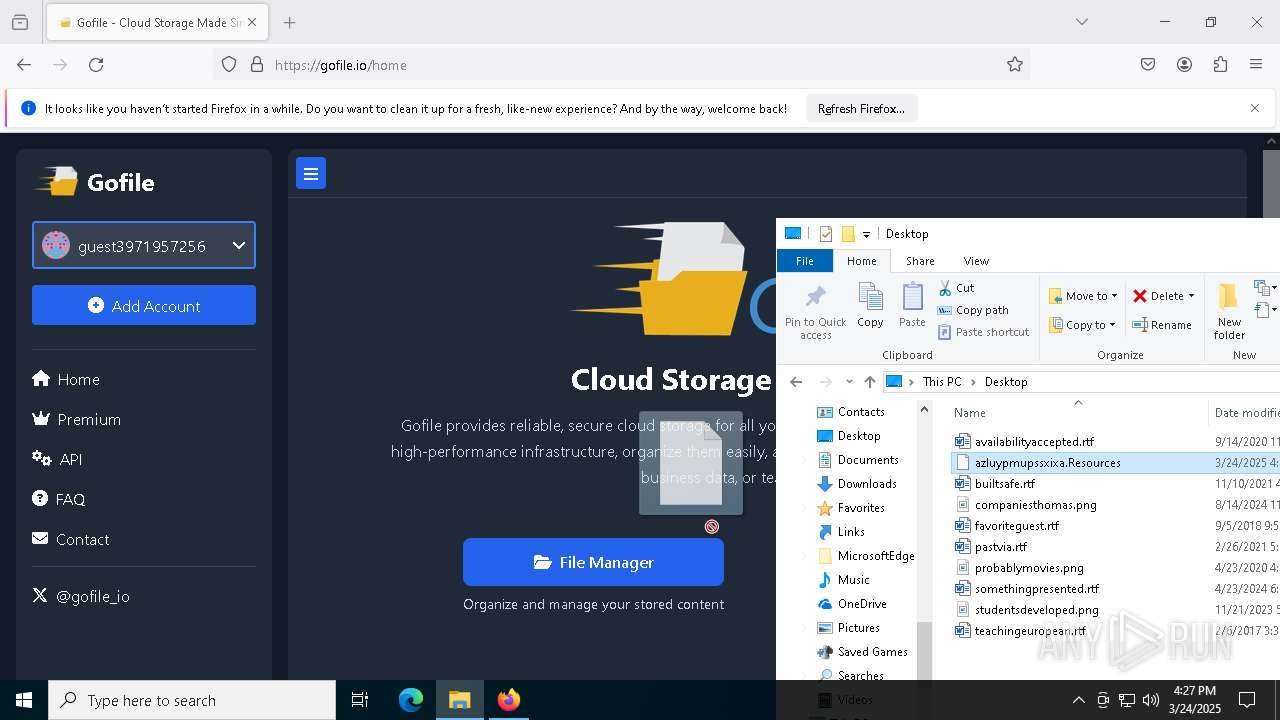Screen dimensions: 1280x720
Task: Close the Gofile browser tab
Action: [x=252, y=22]
